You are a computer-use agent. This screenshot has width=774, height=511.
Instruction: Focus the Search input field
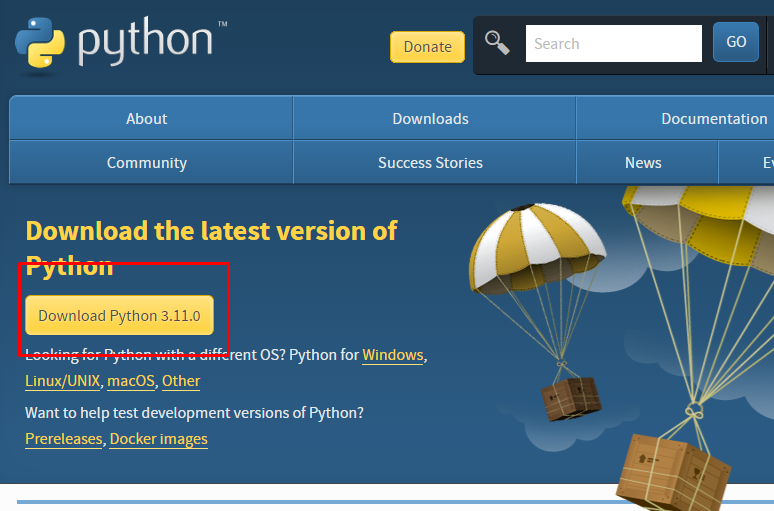614,43
